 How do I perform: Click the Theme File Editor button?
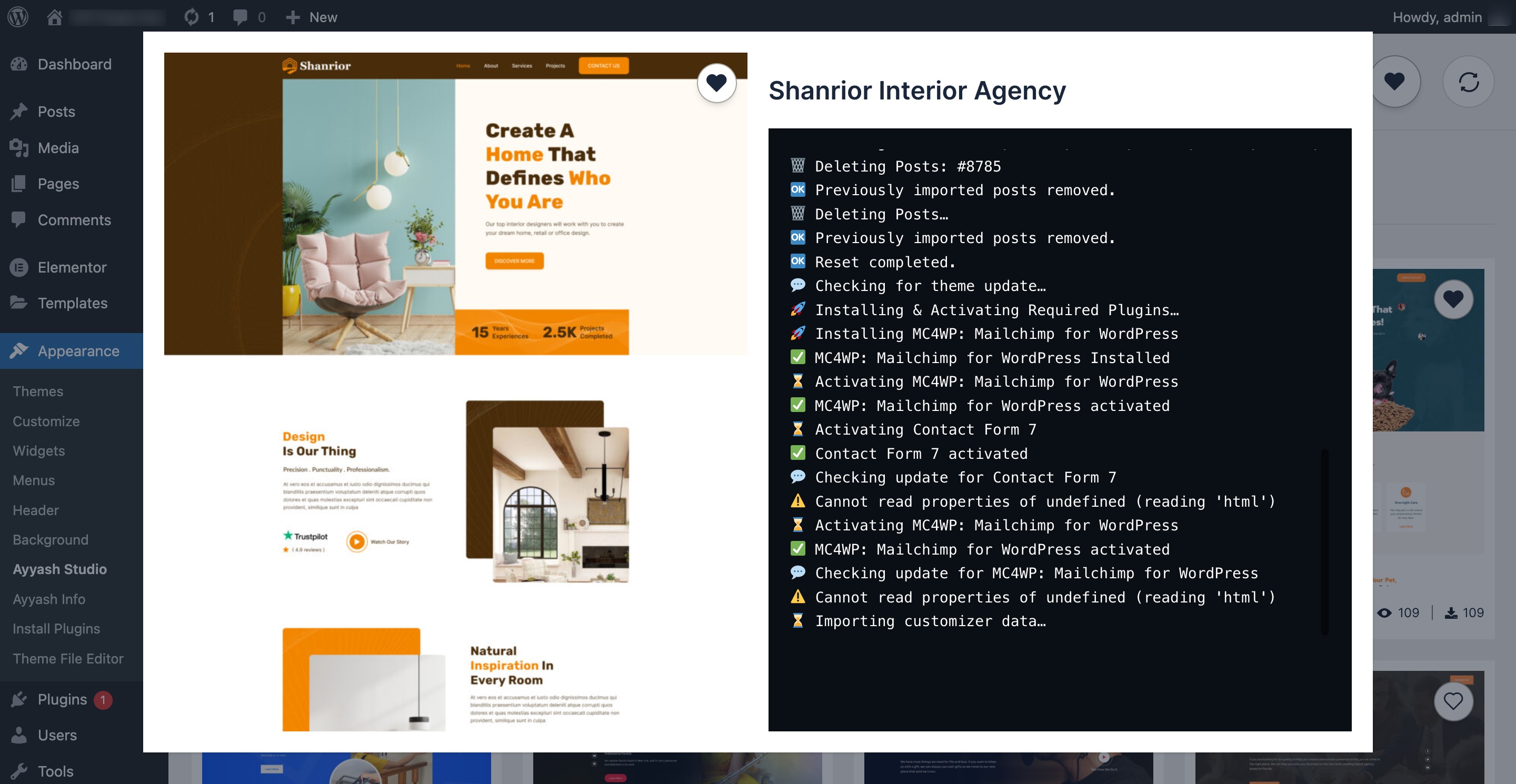(67, 658)
